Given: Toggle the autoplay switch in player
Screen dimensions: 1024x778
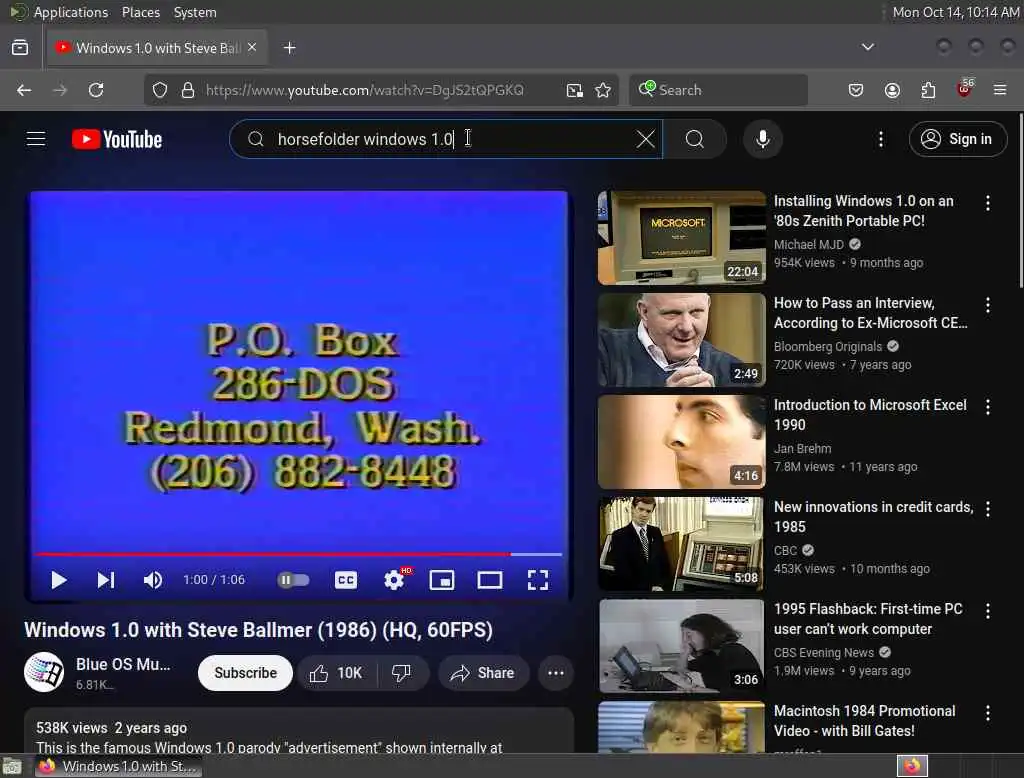Looking at the screenshot, I should click(x=293, y=580).
